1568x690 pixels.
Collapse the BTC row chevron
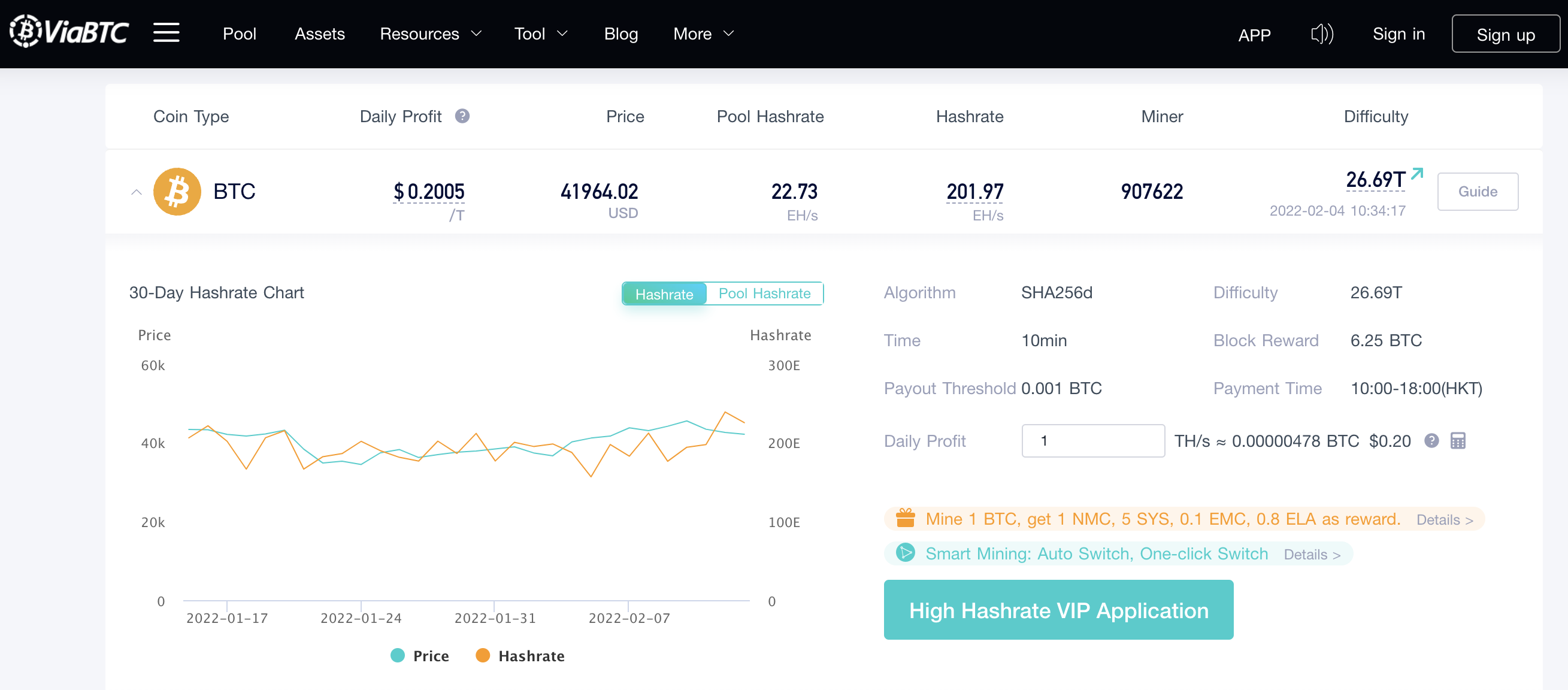[x=137, y=192]
